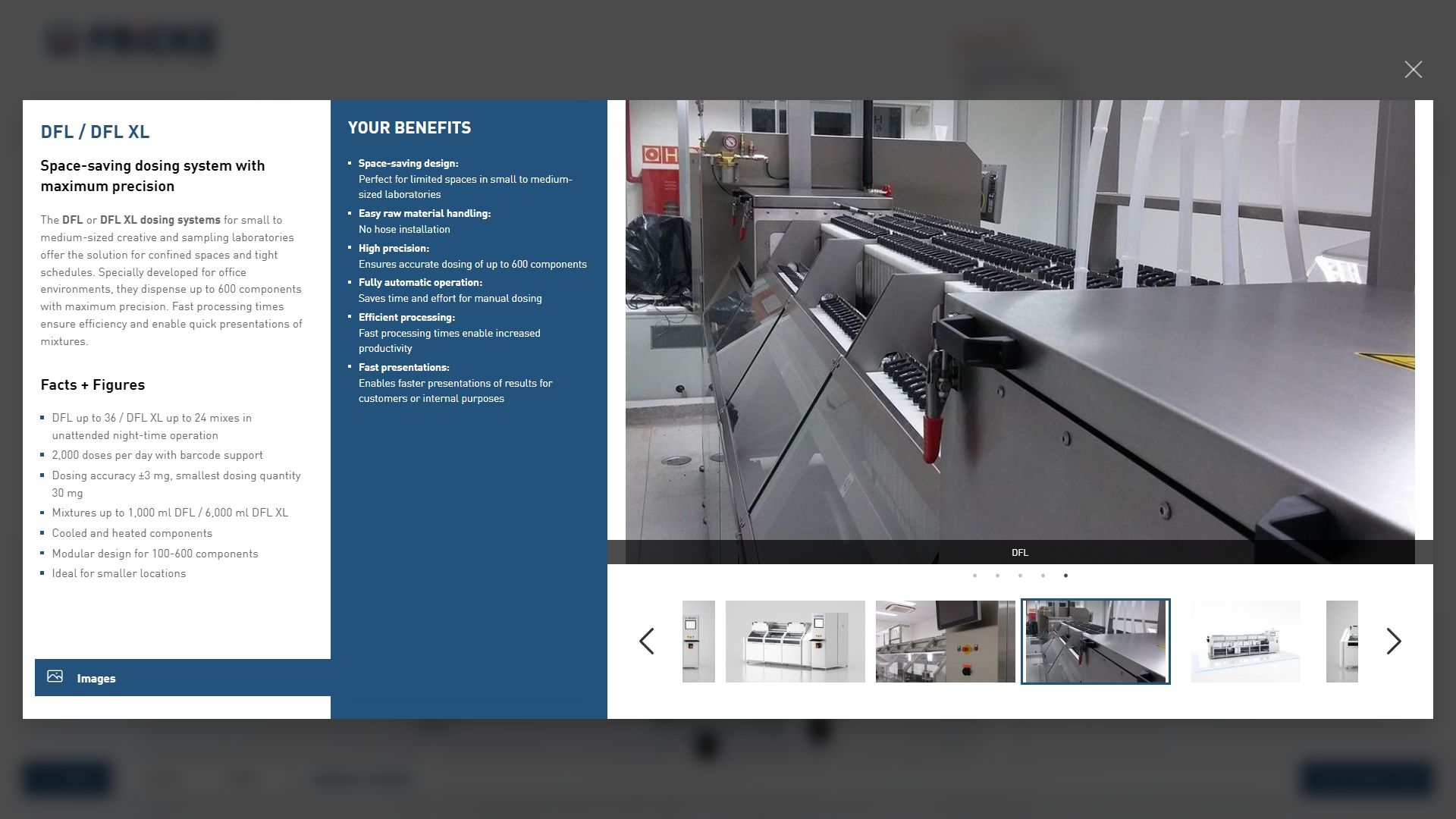This screenshot has height=819, width=1456.
Task: Click the DFL image caption bar
Action: pos(1019,552)
